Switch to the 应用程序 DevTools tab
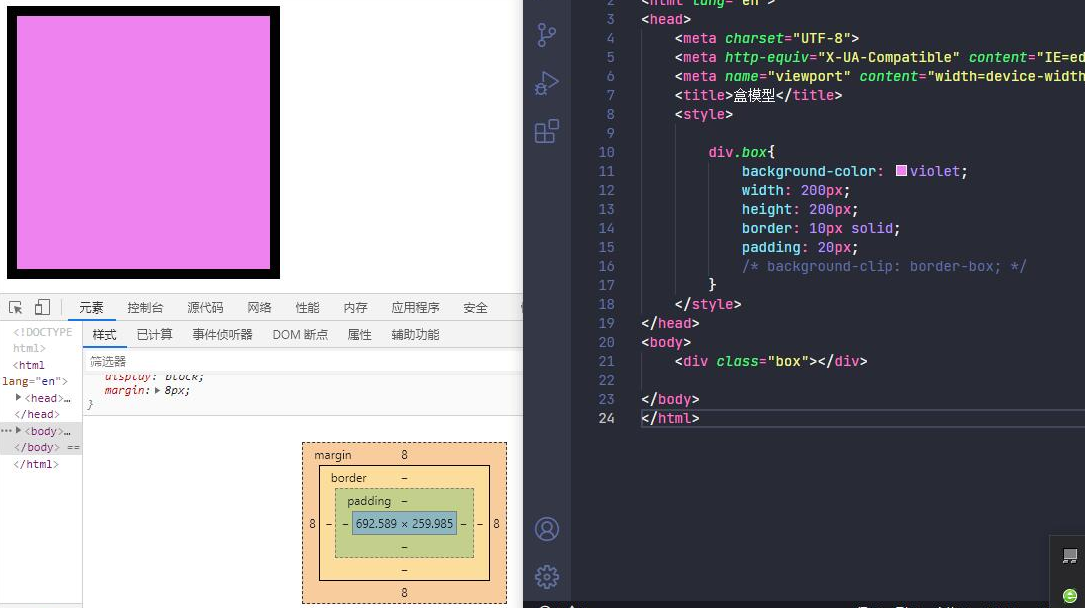1085x608 pixels. tap(415, 308)
